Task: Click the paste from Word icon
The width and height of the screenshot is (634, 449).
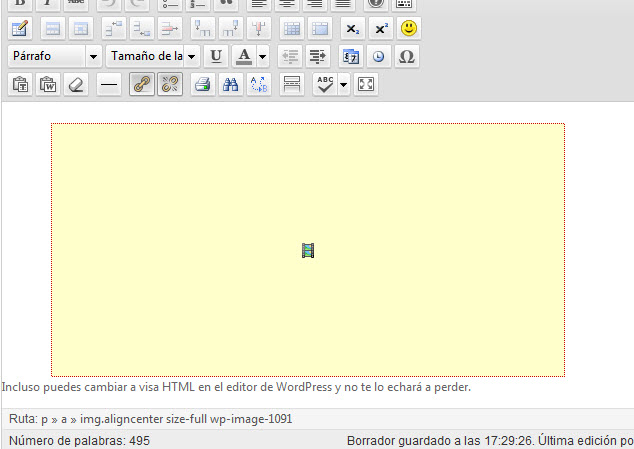Action: click(x=48, y=85)
